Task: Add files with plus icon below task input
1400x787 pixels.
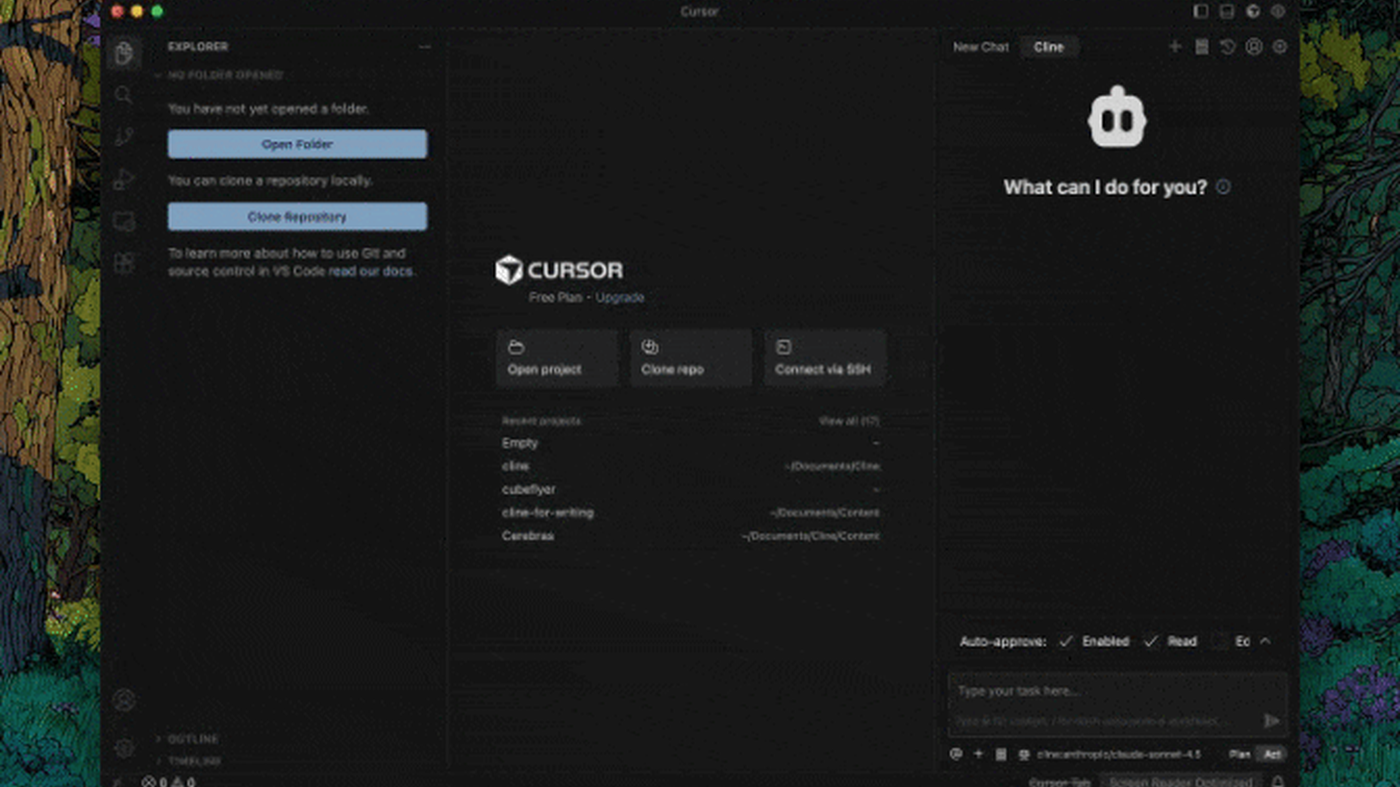Action: click(979, 755)
